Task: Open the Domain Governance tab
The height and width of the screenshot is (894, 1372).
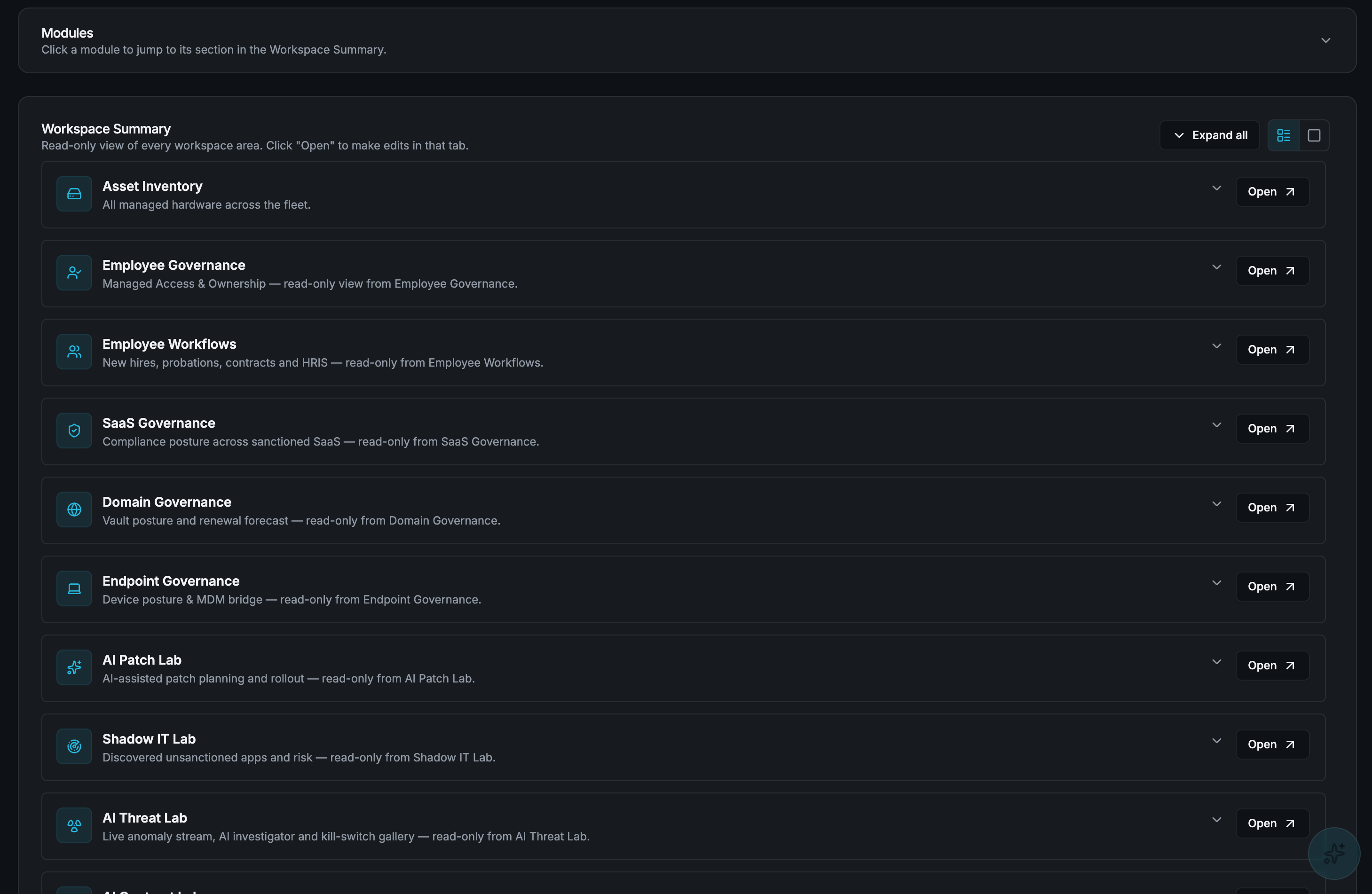Action: coord(1272,507)
